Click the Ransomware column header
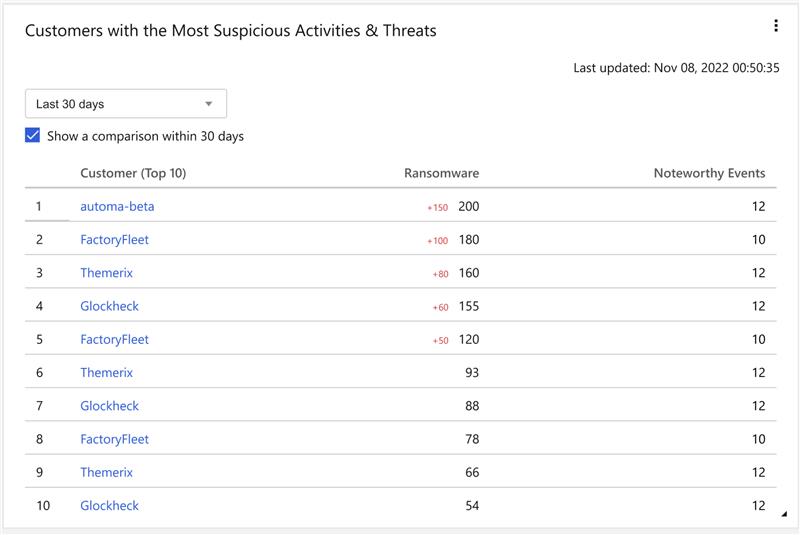Image resolution: width=800 pixels, height=535 pixels. tap(441, 173)
